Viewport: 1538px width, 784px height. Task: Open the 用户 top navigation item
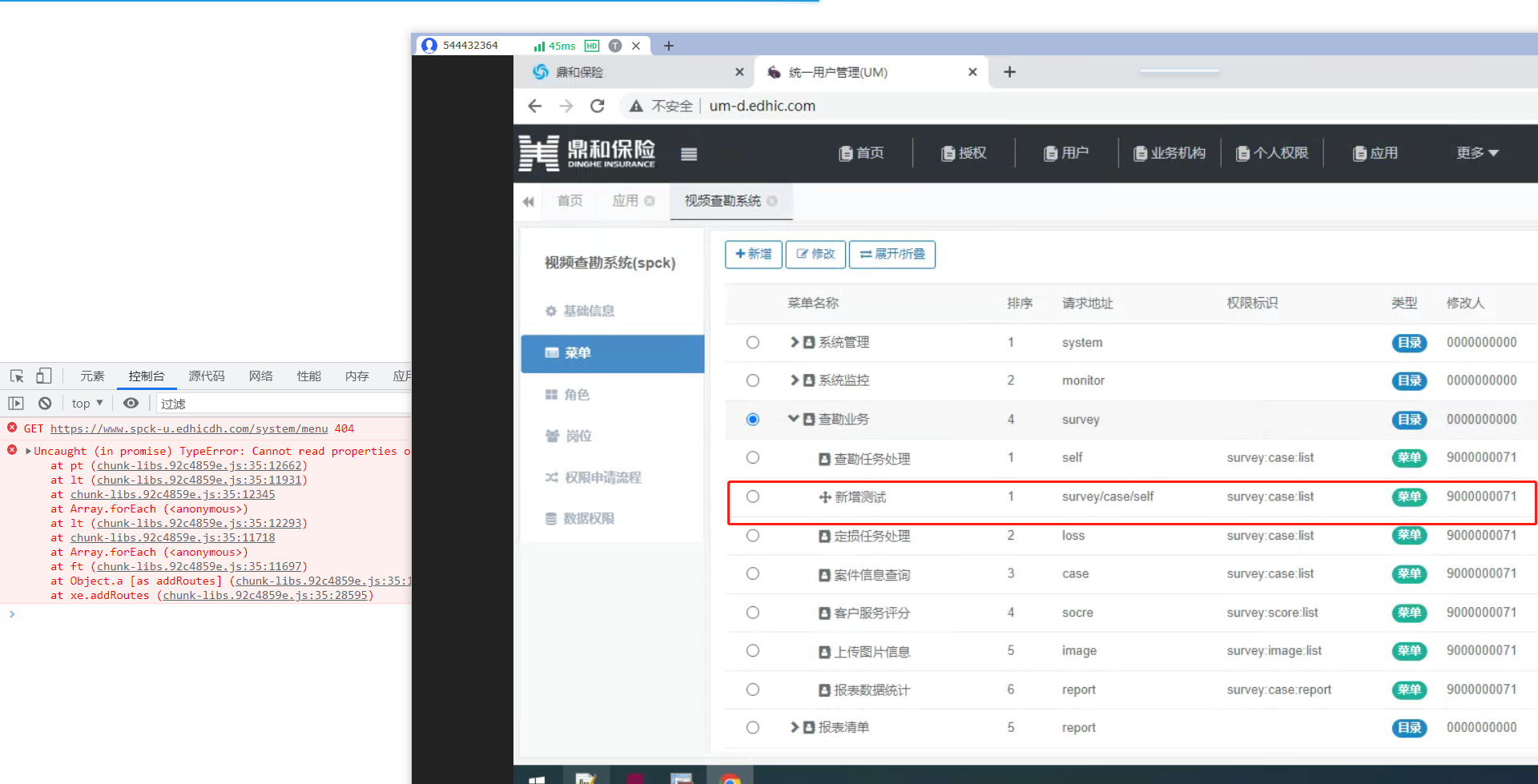coord(1066,153)
